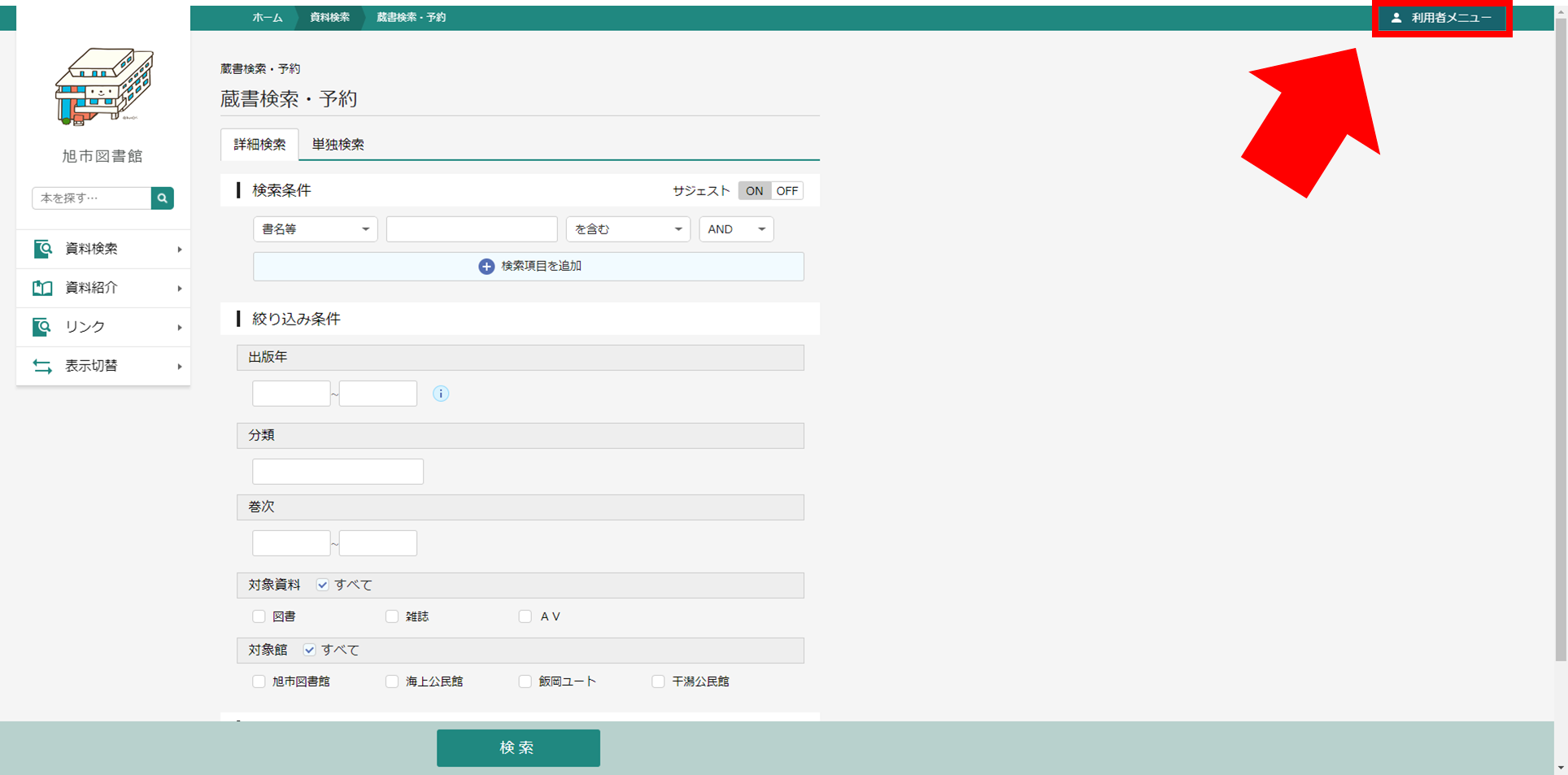Open the を含む match-type dropdown

[x=628, y=229]
